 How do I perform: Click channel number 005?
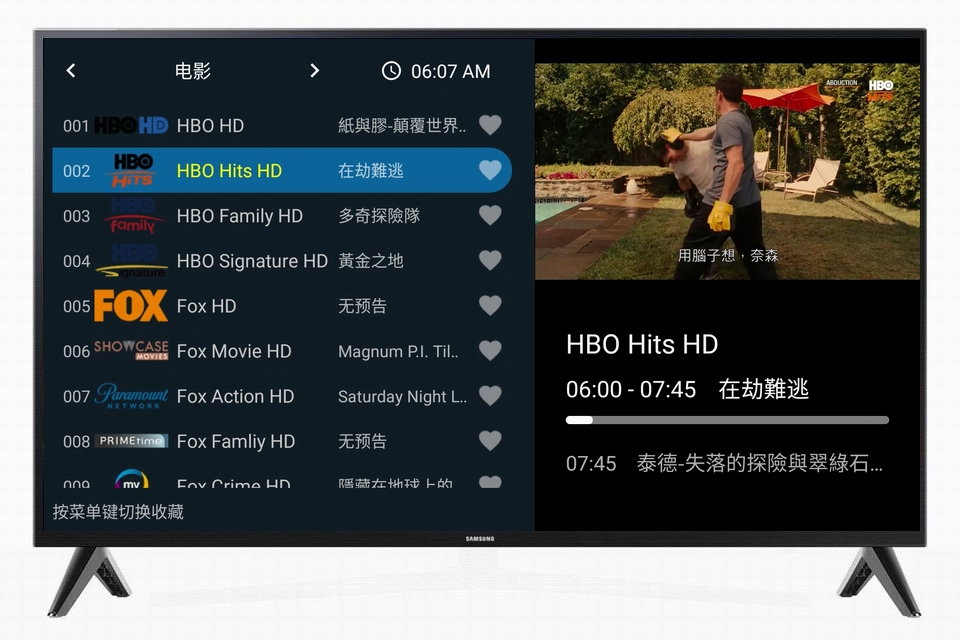coord(77,306)
